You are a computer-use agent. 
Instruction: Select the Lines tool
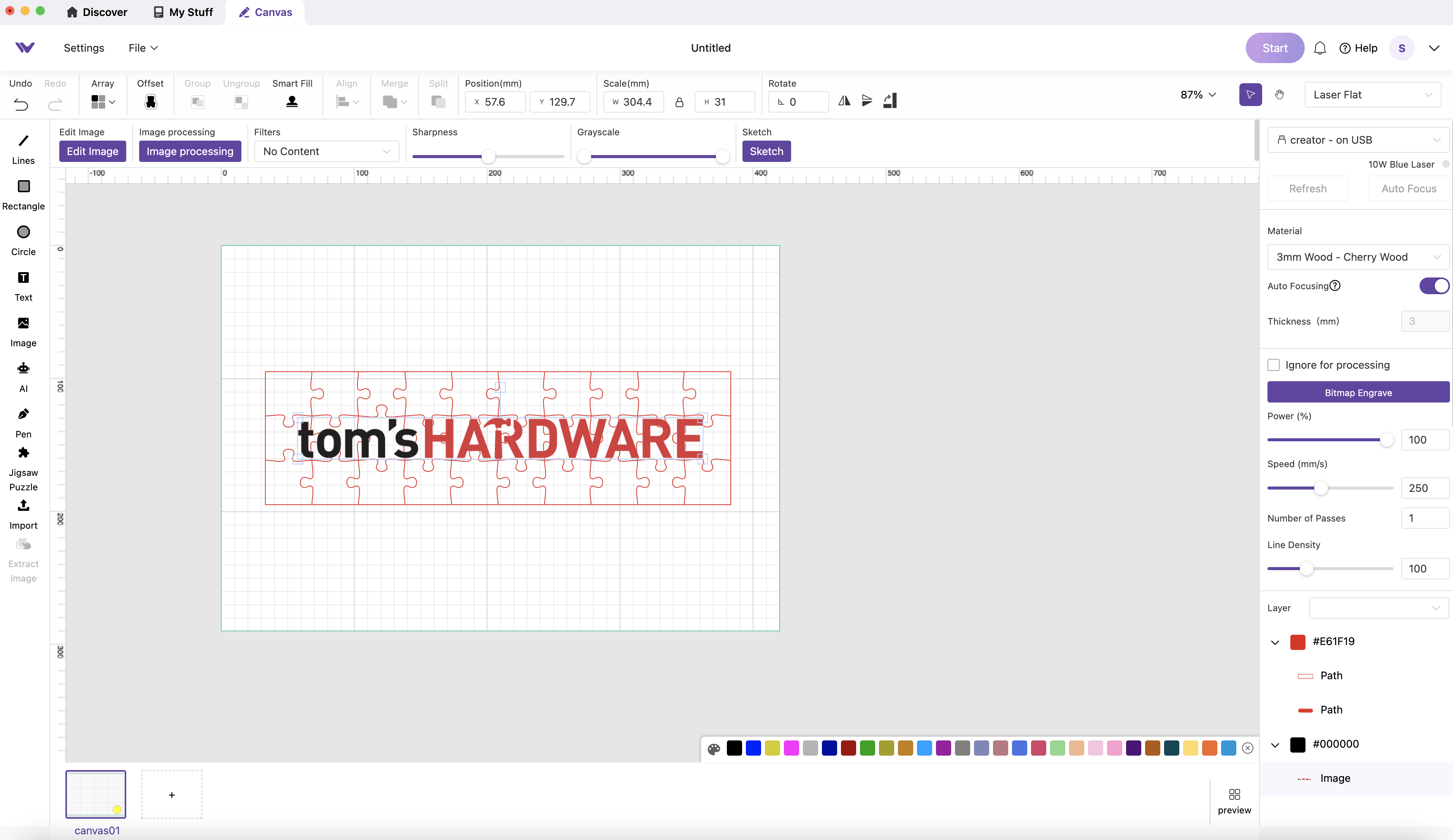tap(23, 149)
